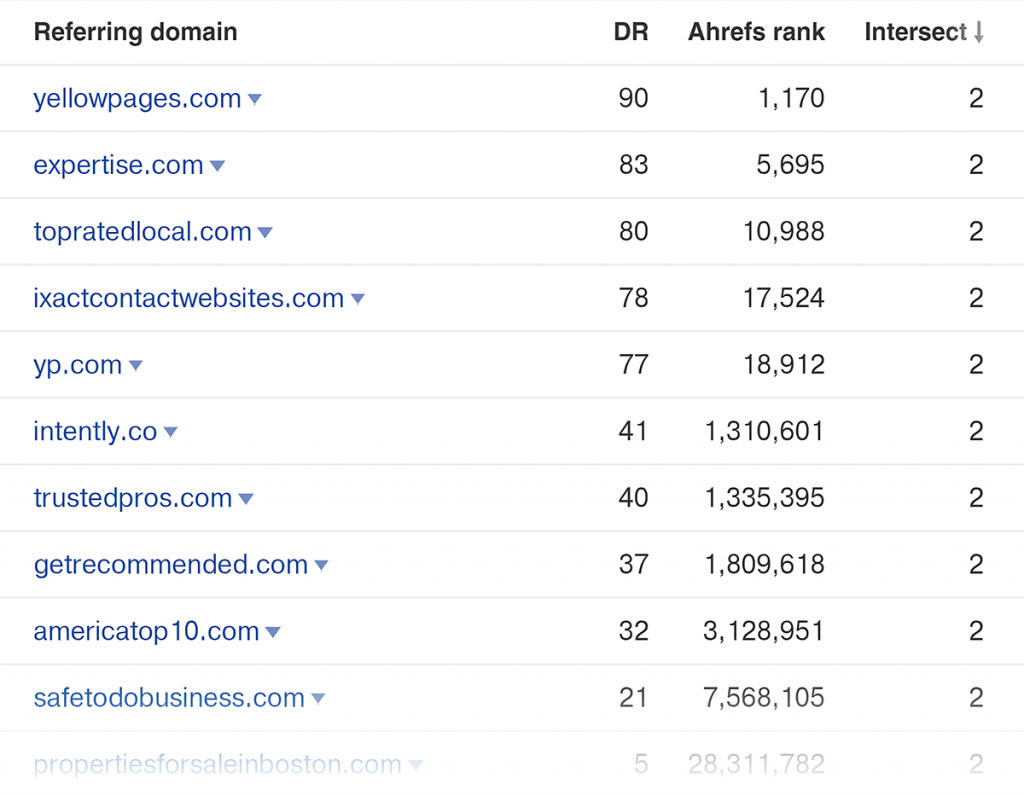The width and height of the screenshot is (1024, 795).
Task: Sort by the Intersect column header
Action: tap(915, 32)
